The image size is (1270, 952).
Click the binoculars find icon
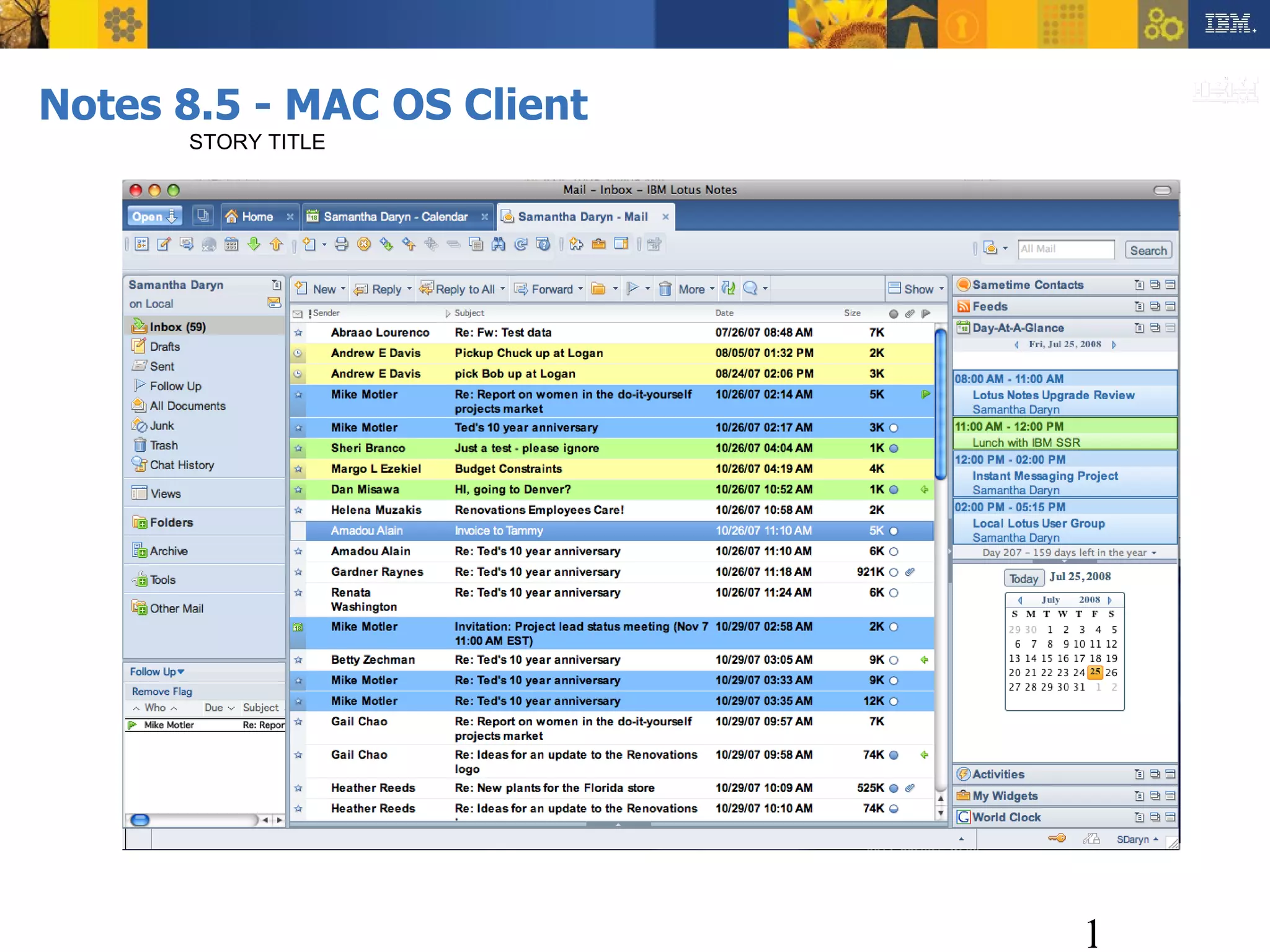(x=499, y=244)
